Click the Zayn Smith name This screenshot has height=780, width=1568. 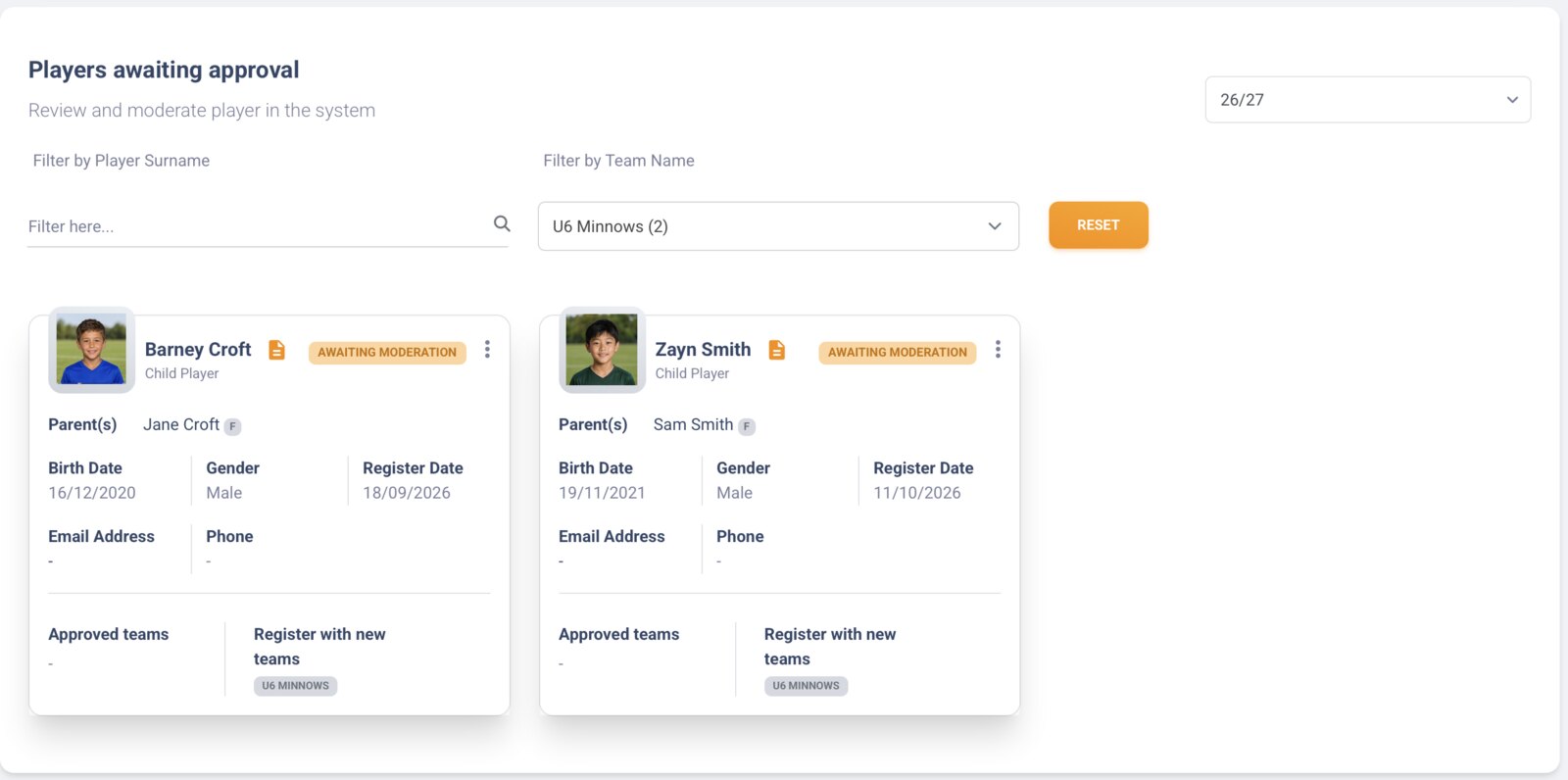[703, 350]
